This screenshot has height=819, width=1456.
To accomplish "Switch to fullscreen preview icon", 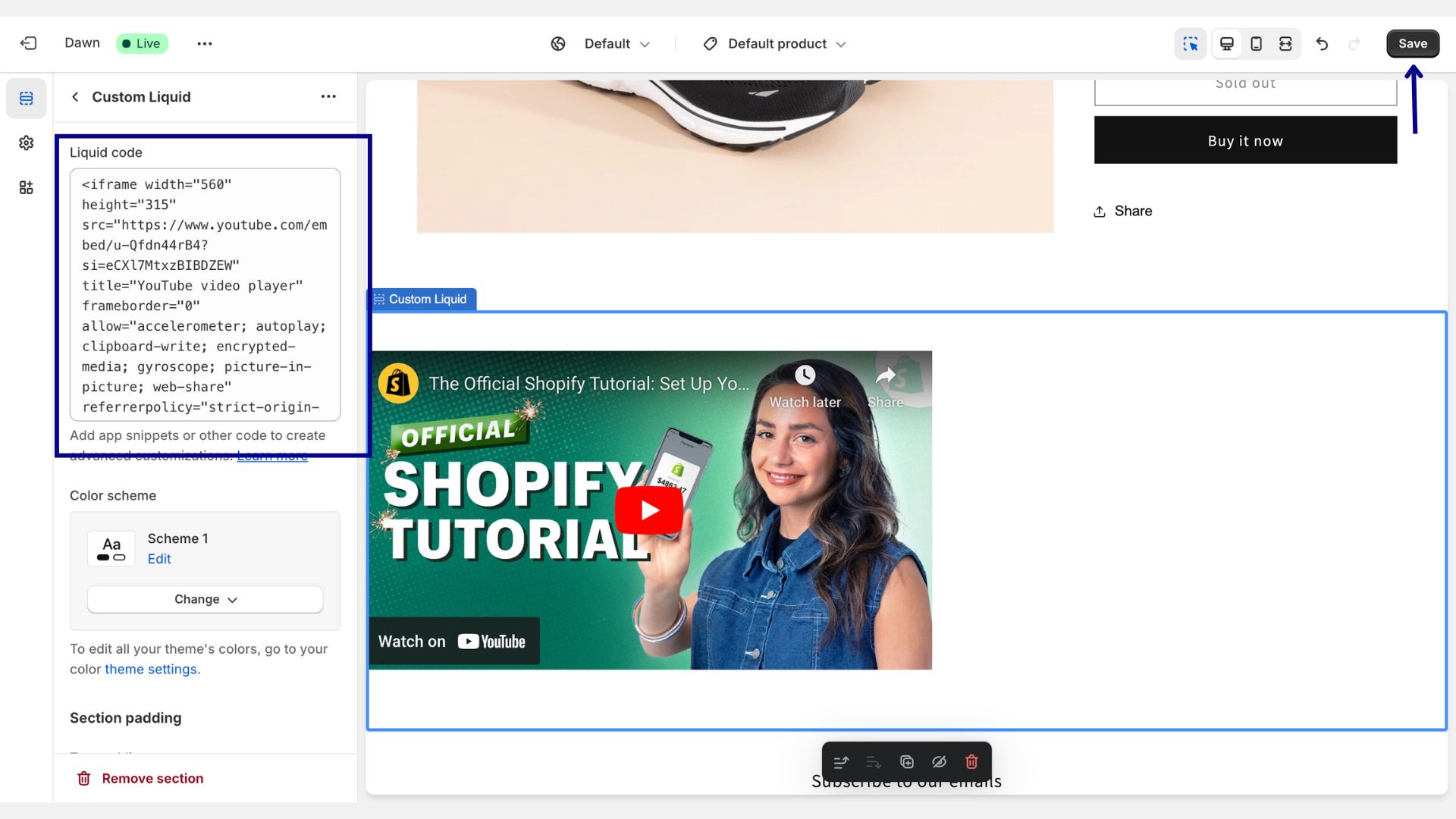I will pos(1285,44).
